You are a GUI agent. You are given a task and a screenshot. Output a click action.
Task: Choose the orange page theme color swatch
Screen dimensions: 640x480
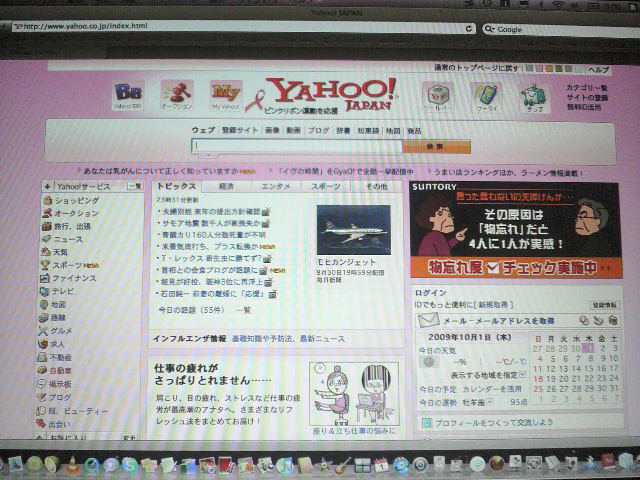pos(549,69)
